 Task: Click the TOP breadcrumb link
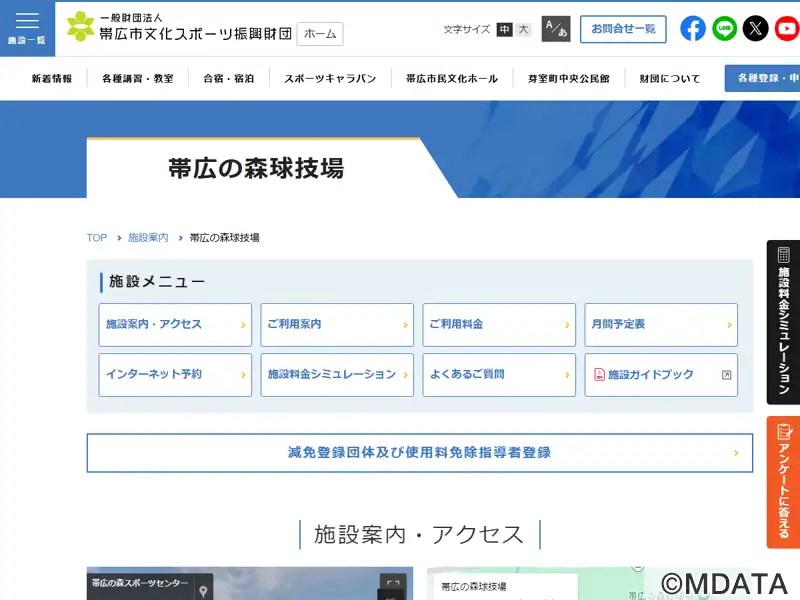click(96, 238)
